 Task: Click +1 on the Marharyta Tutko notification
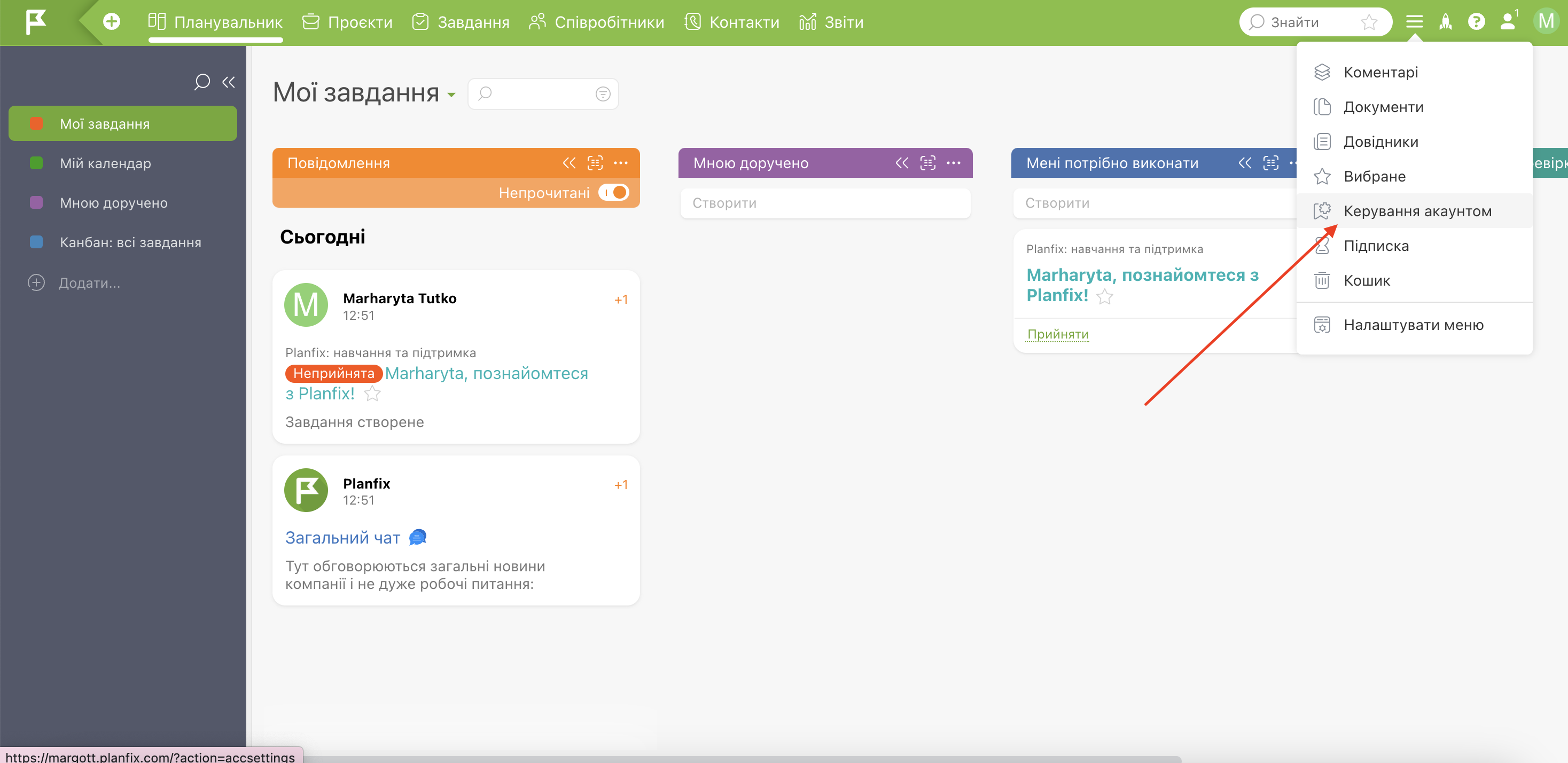coord(621,300)
